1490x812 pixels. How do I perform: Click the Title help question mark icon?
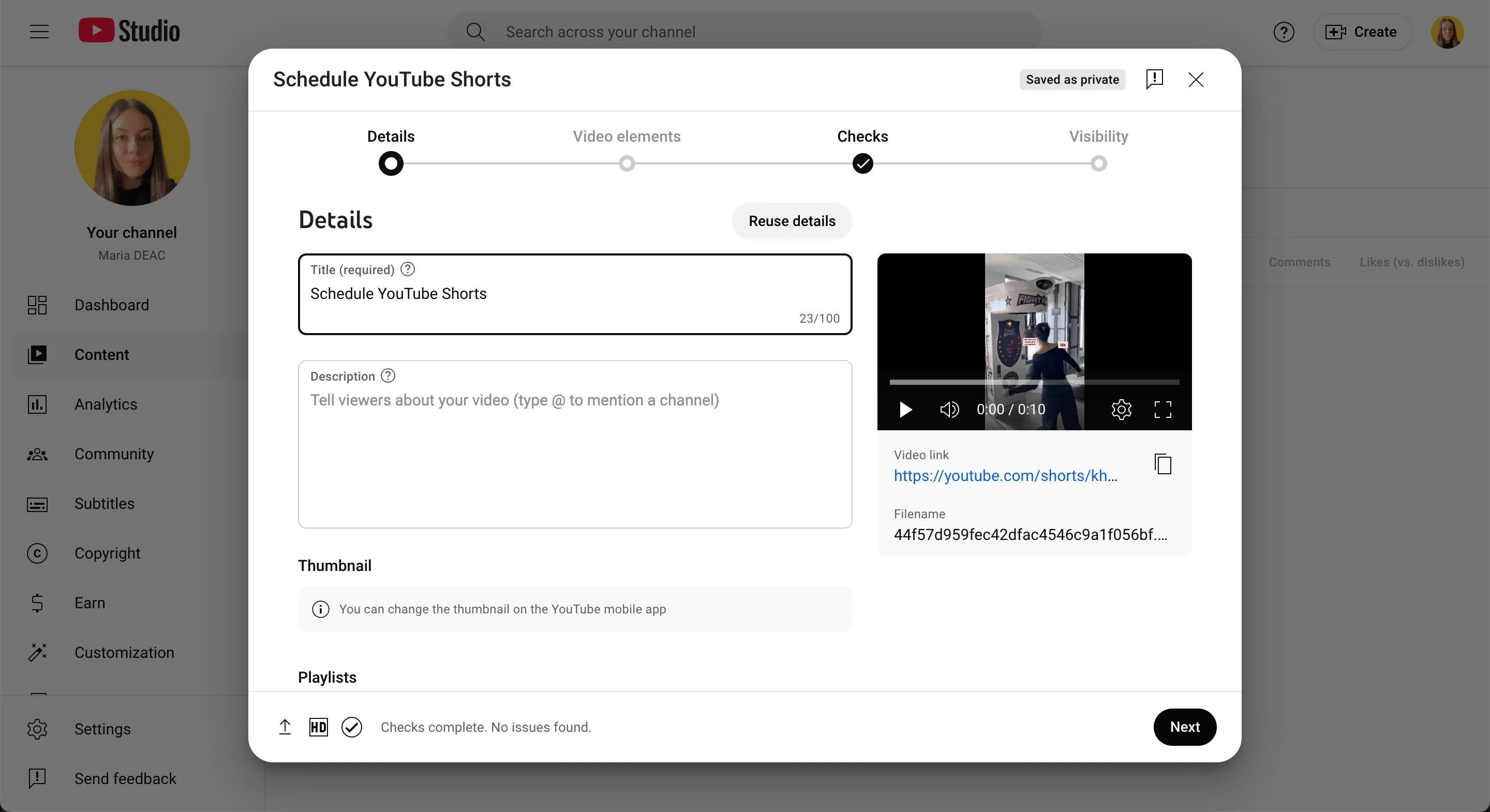coord(408,269)
